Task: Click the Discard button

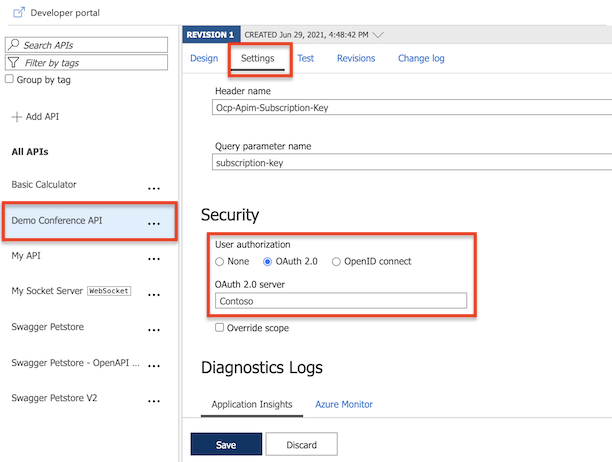Action: tap(302, 444)
